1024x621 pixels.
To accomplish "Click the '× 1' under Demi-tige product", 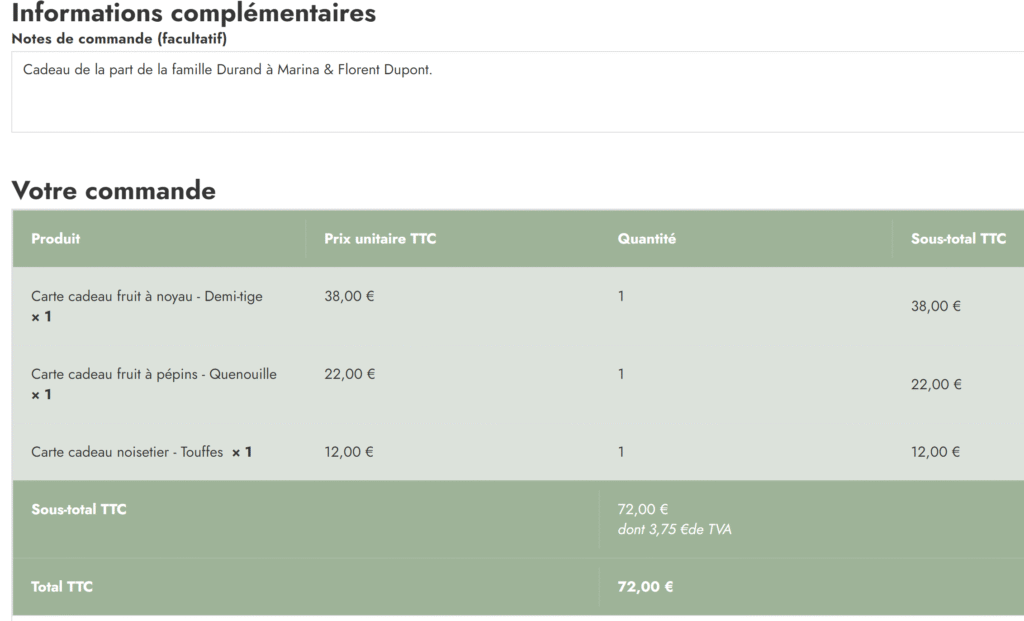I will tap(41, 317).
